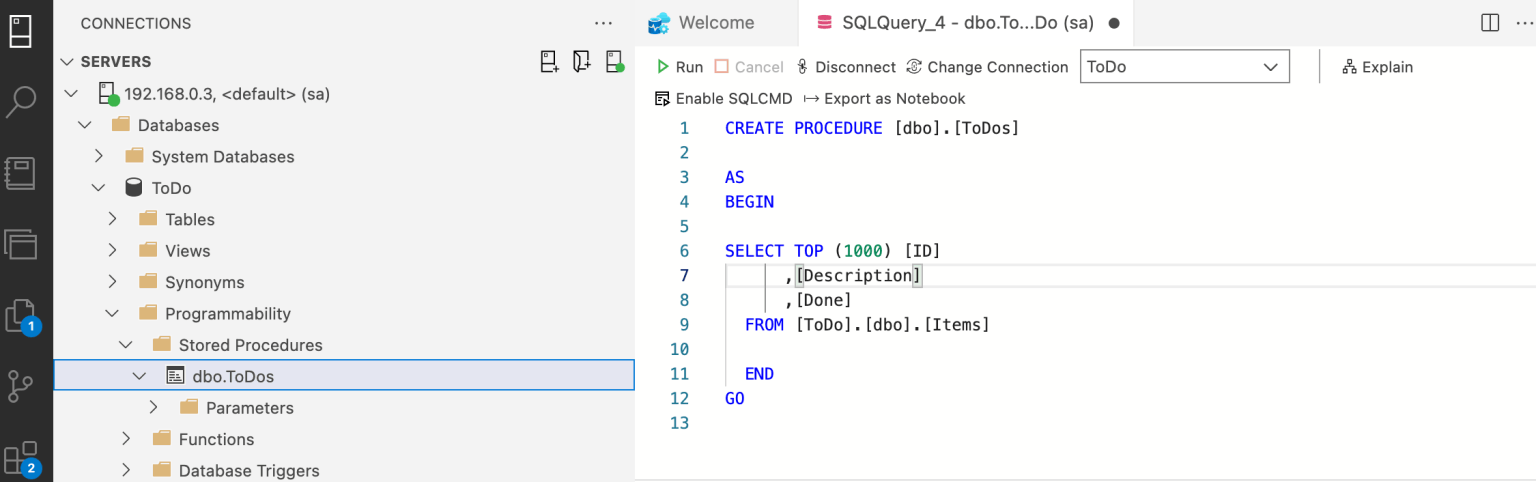Collapse the Programmability folder
This screenshot has height=482, width=1536.
[x=112, y=313]
